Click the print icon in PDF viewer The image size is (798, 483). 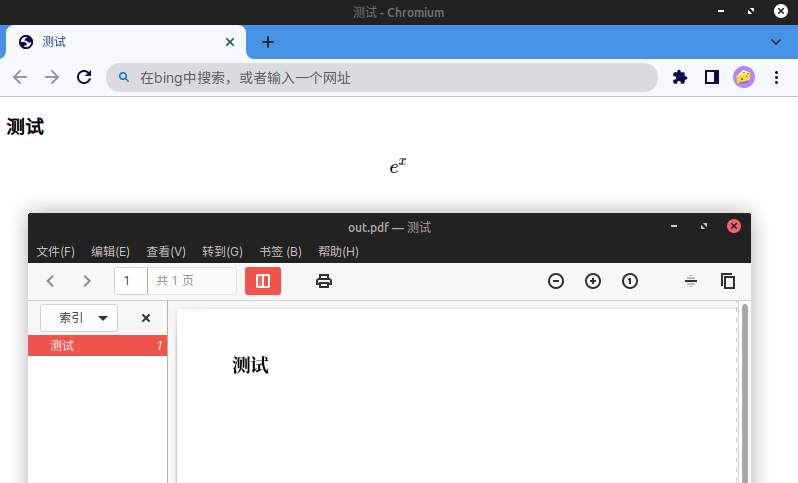point(323,281)
